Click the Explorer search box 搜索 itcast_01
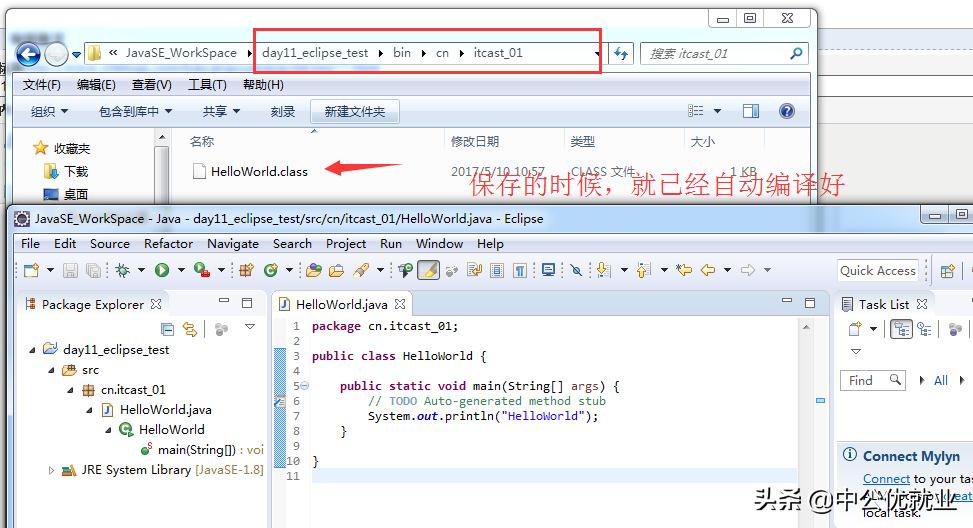The width and height of the screenshot is (973, 528). 724,53
